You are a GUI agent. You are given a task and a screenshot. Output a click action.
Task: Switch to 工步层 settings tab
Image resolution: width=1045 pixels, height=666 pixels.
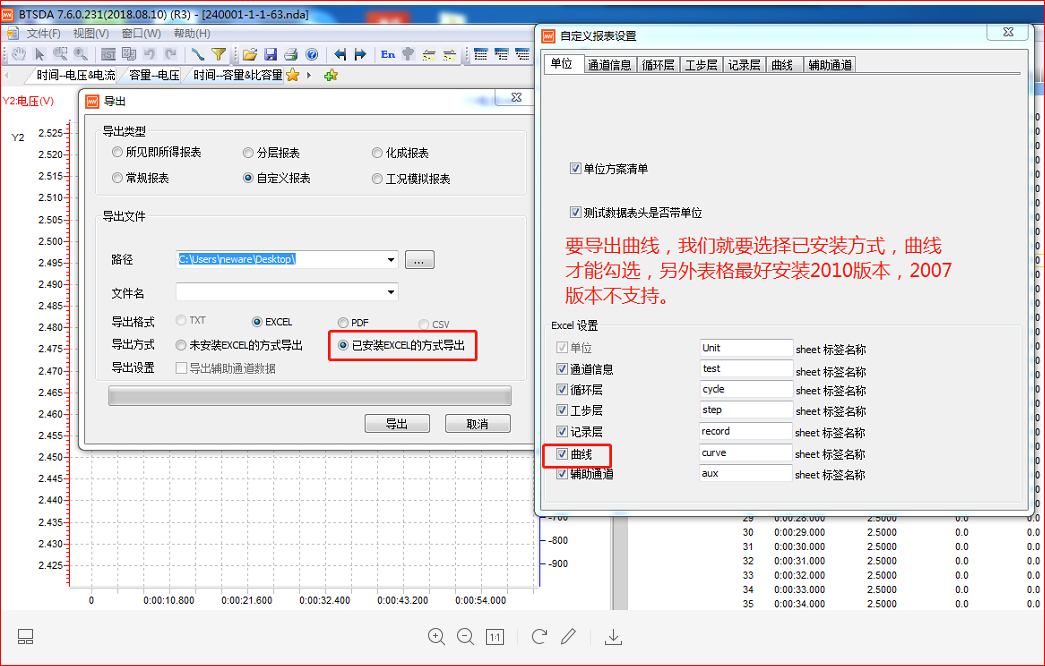pyautogui.click(x=701, y=65)
